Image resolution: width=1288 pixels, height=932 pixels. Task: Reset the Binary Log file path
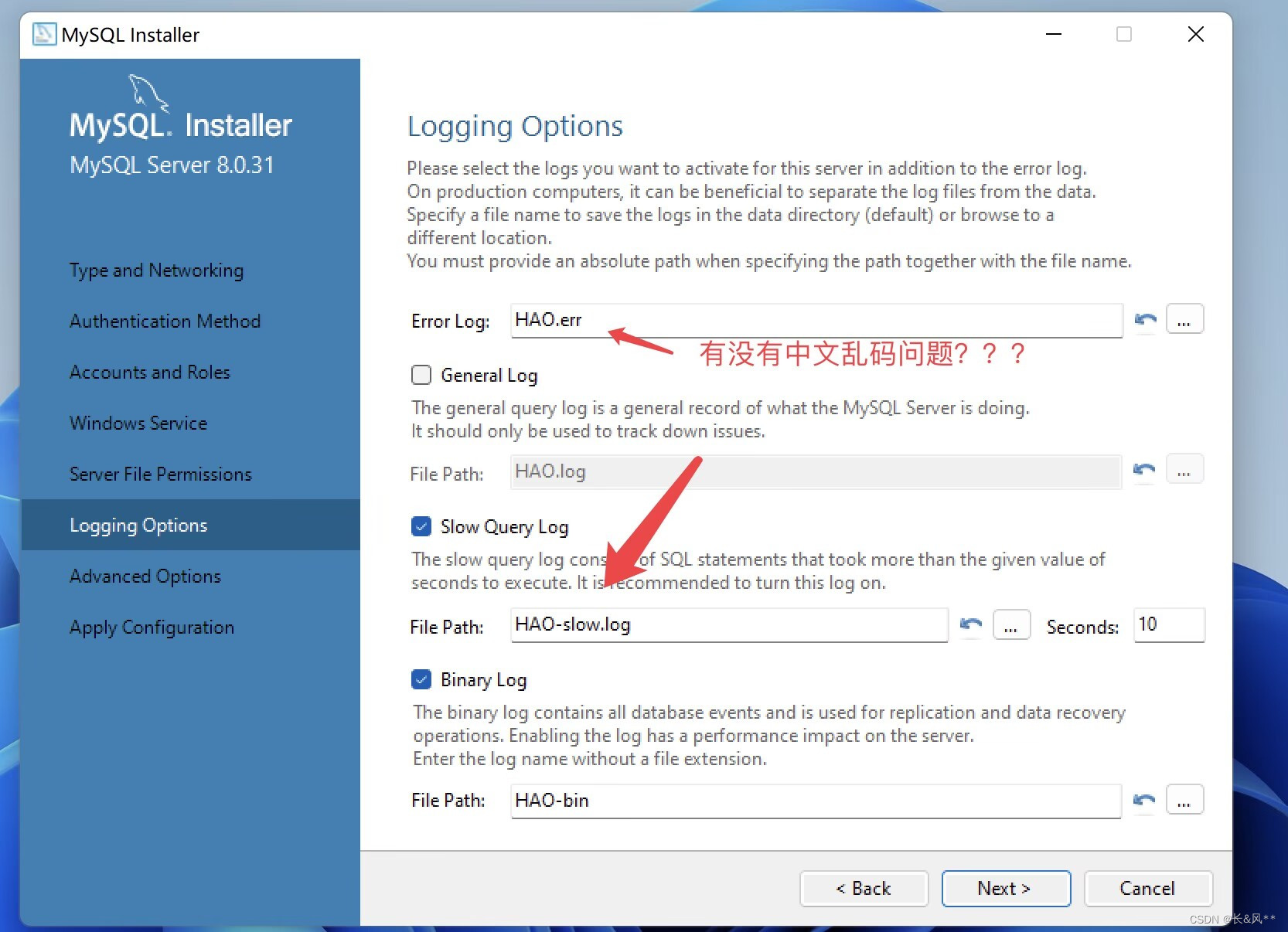pos(1144,800)
